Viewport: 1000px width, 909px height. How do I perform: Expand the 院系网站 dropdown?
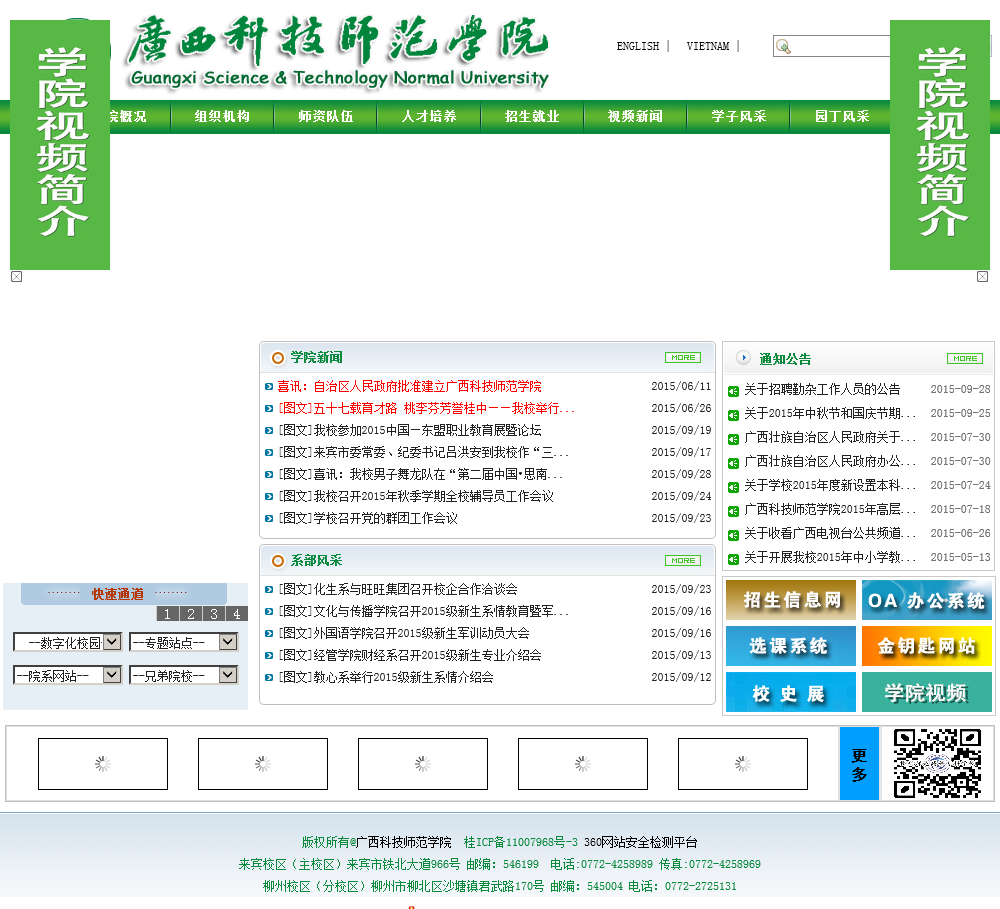[68, 675]
